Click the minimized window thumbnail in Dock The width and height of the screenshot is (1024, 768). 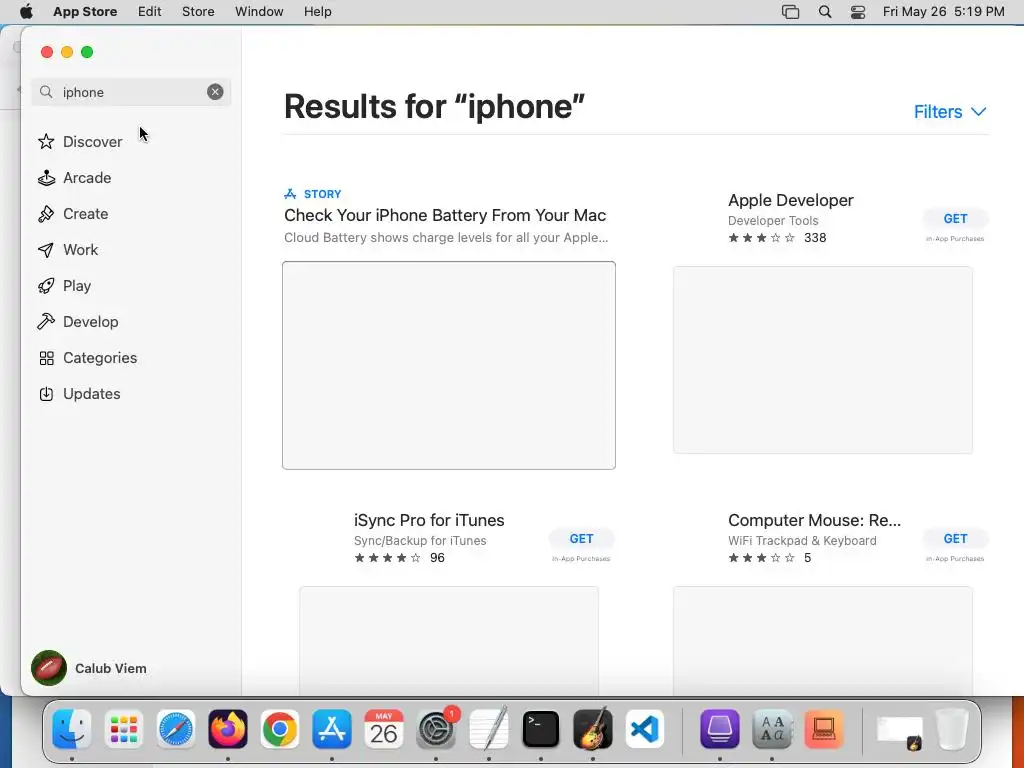(x=899, y=731)
